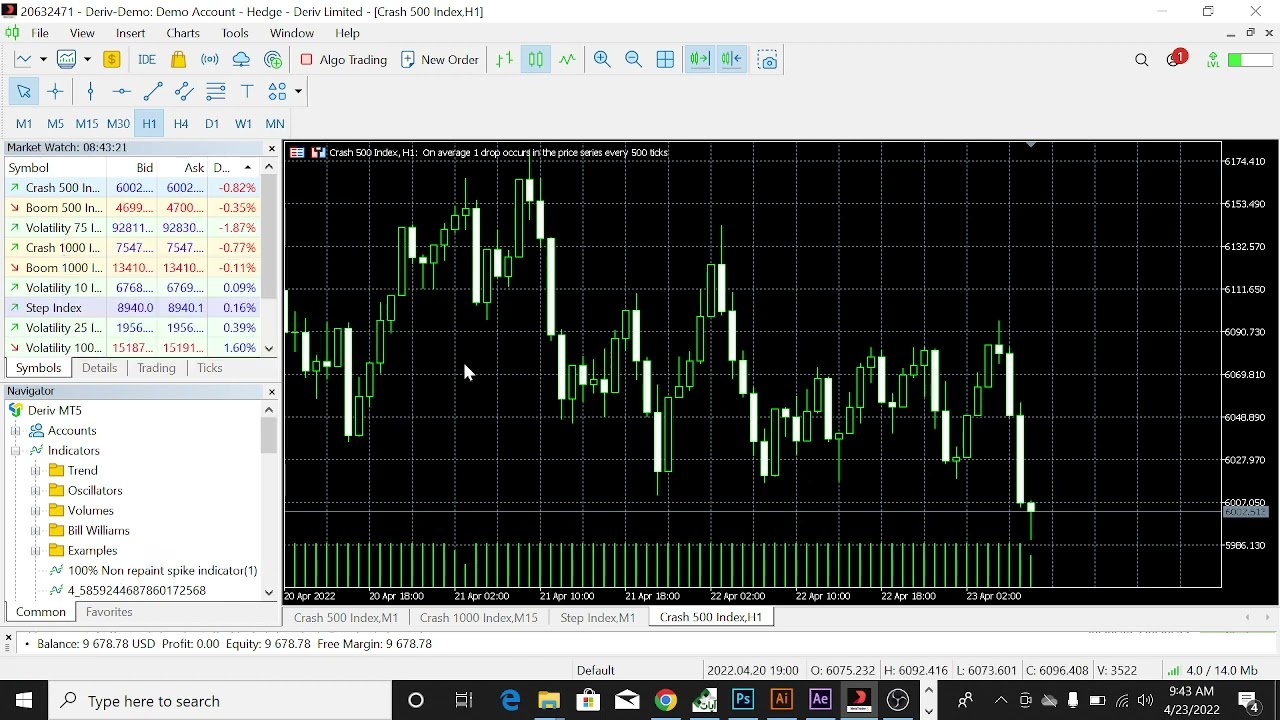Viewport: 1280px width, 720px height.
Task: Open the Insert menu
Action: pos(131,33)
